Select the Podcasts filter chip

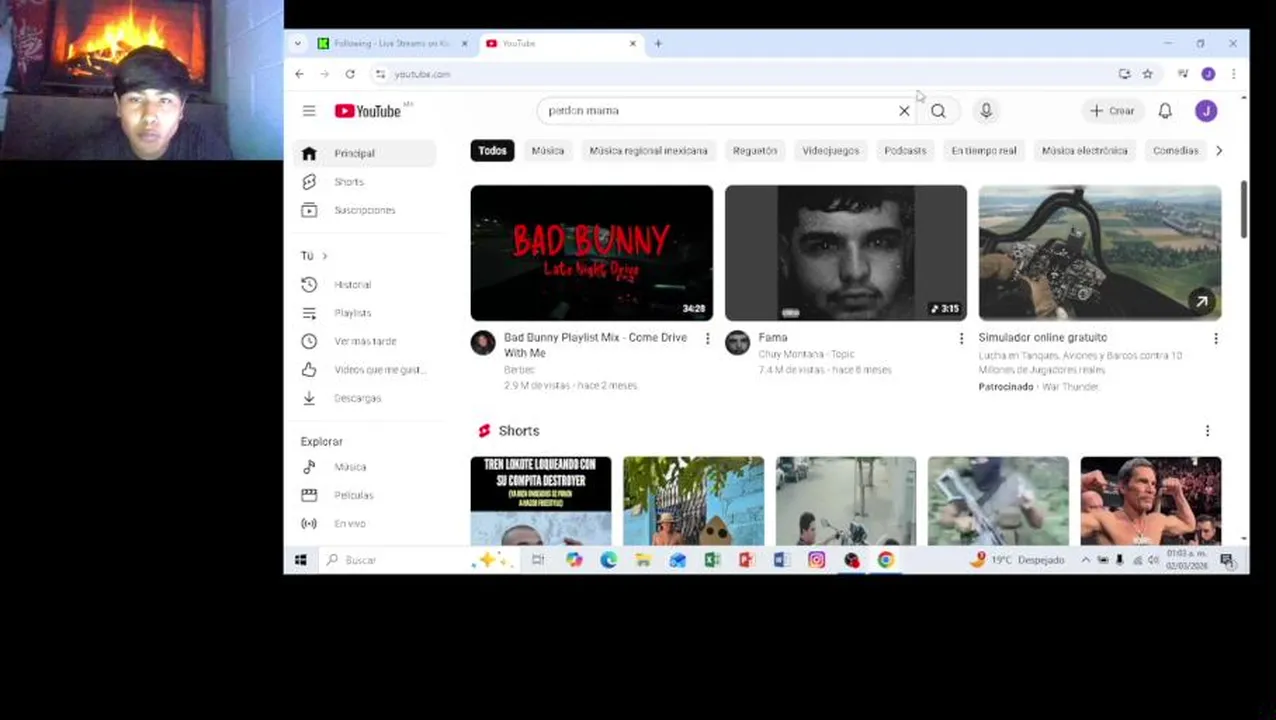pos(905,151)
